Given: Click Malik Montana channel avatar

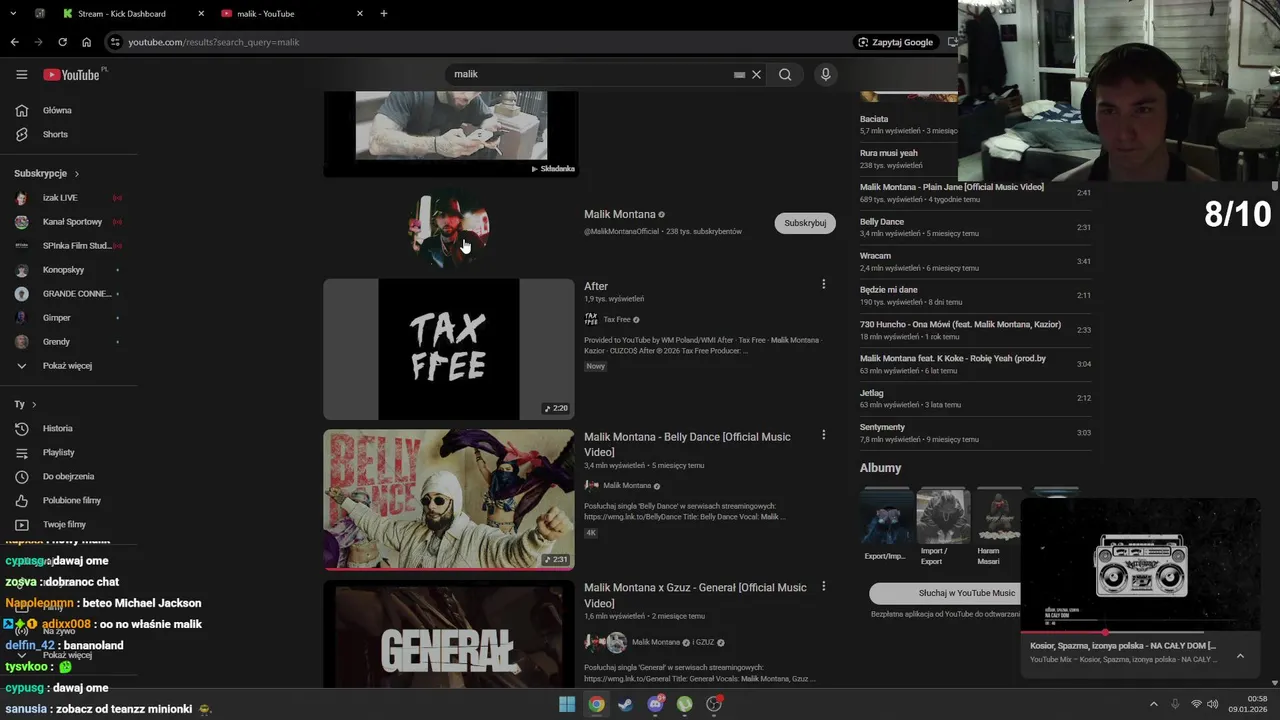Looking at the screenshot, I should tap(449, 229).
